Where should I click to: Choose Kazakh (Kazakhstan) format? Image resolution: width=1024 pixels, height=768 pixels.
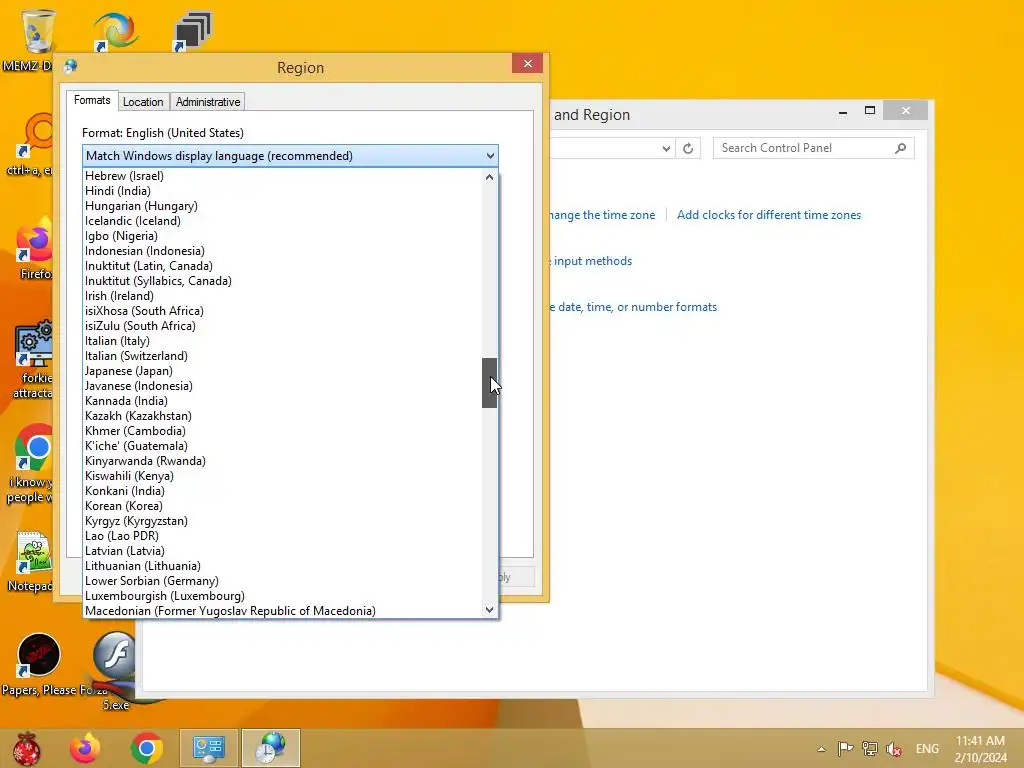click(282, 416)
